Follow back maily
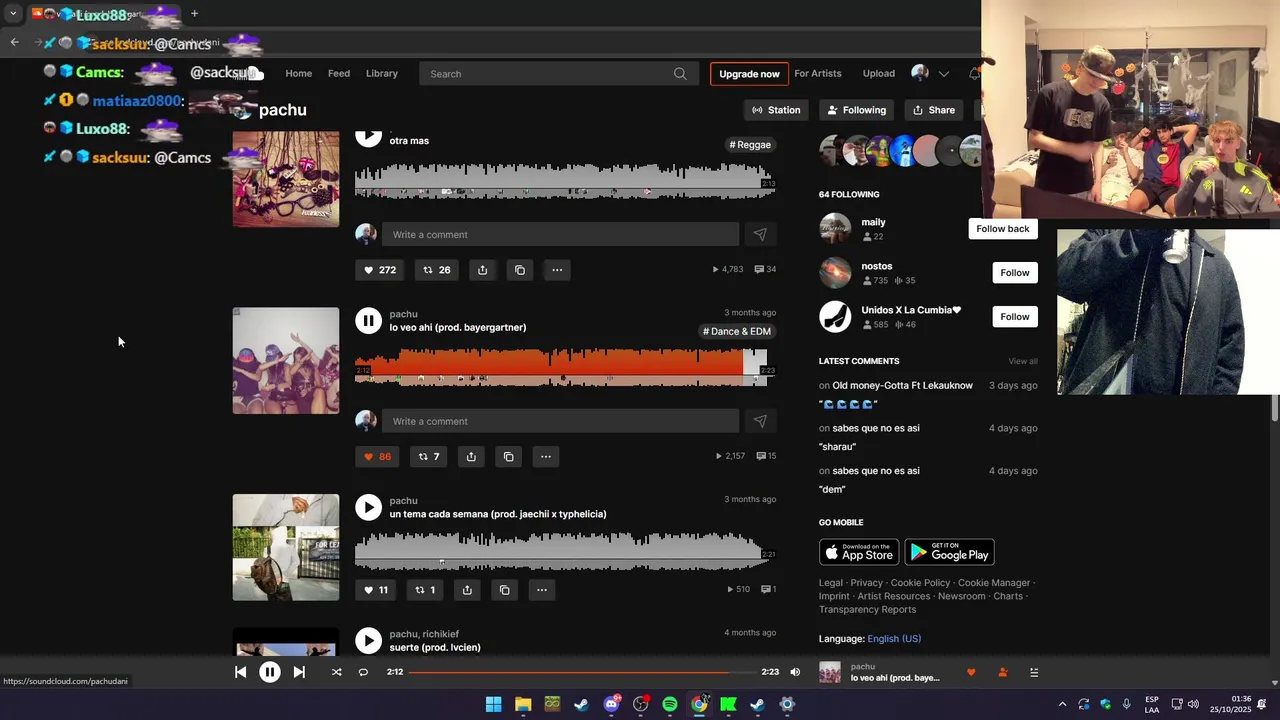 pyautogui.click(x=1002, y=229)
